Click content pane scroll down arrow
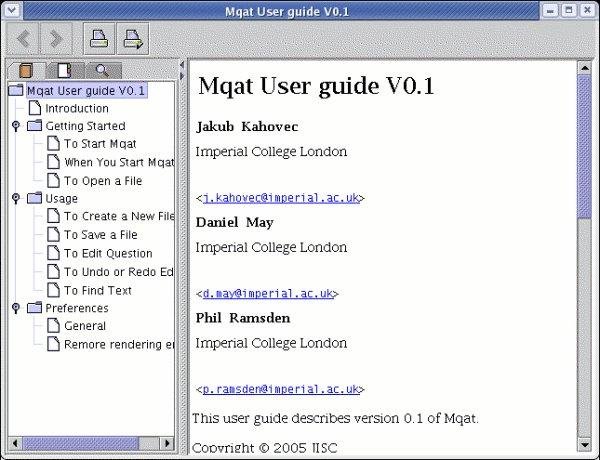The height and width of the screenshot is (460, 600). pyautogui.click(x=584, y=445)
